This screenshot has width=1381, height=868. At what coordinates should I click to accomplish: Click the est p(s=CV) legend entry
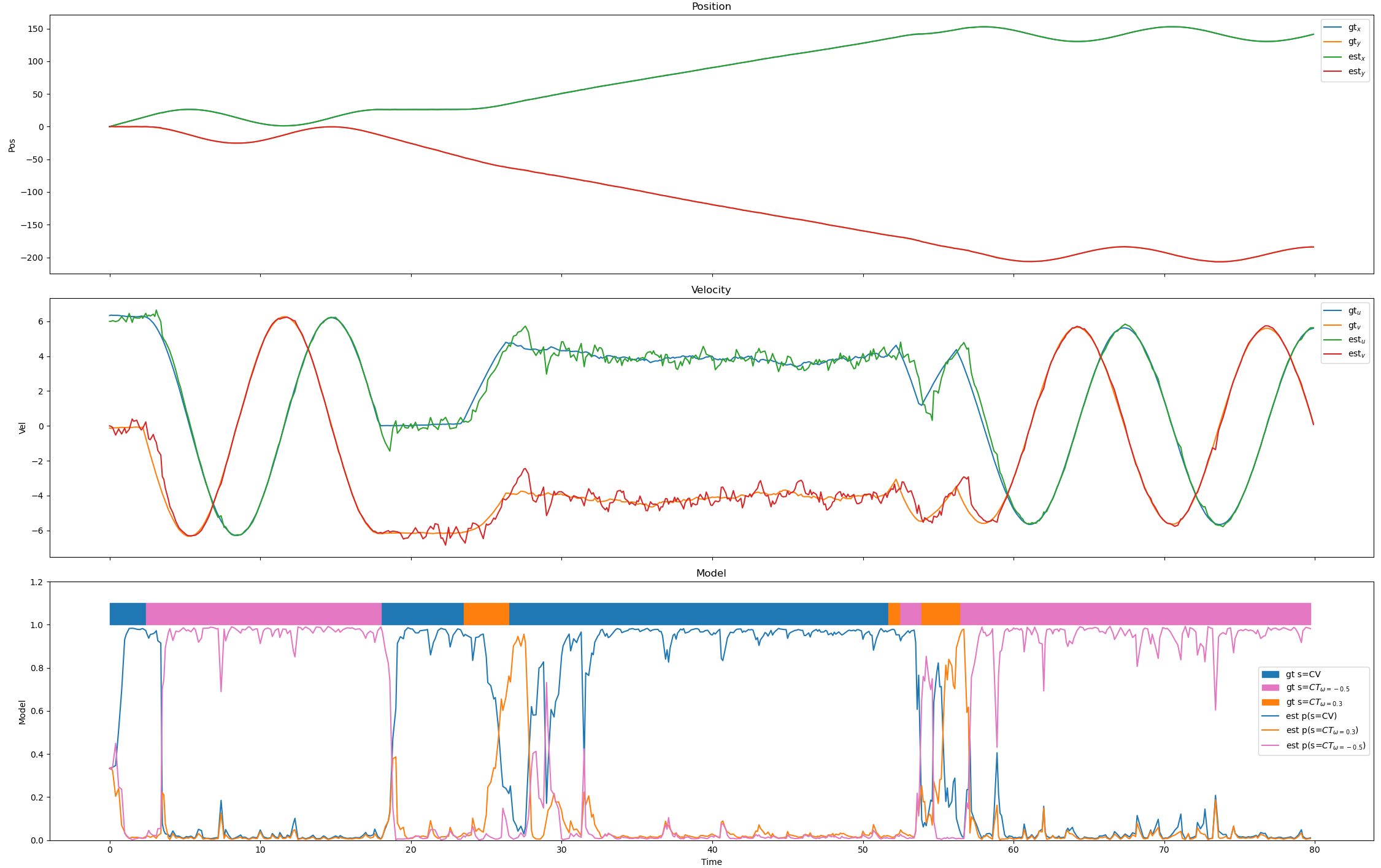[1311, 716]
